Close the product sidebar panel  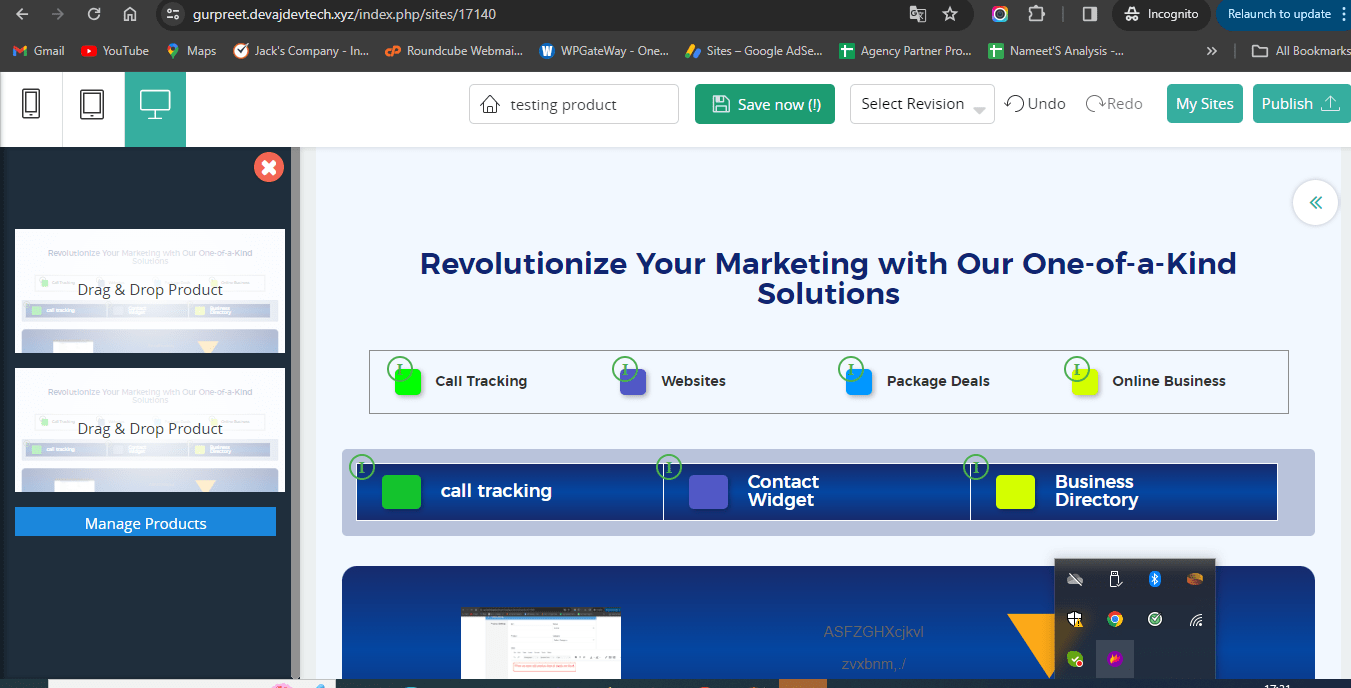tap(268, 167)
